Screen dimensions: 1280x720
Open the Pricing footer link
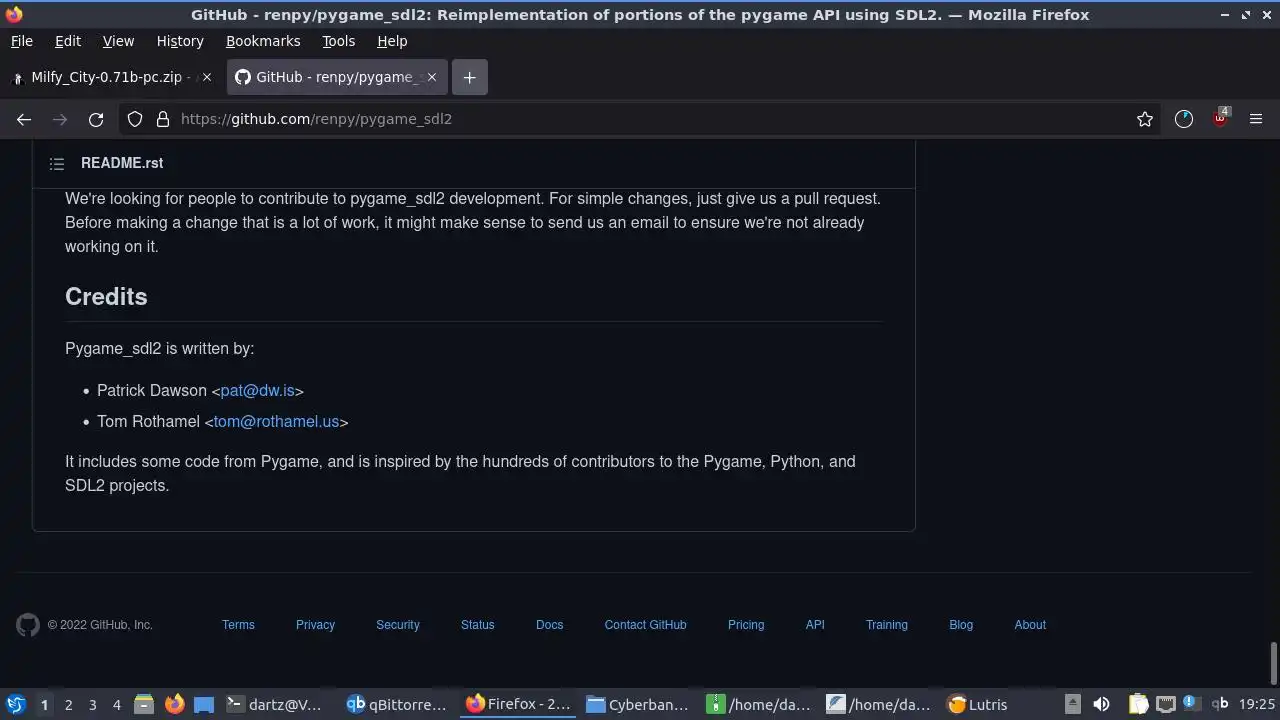(746, 625)
